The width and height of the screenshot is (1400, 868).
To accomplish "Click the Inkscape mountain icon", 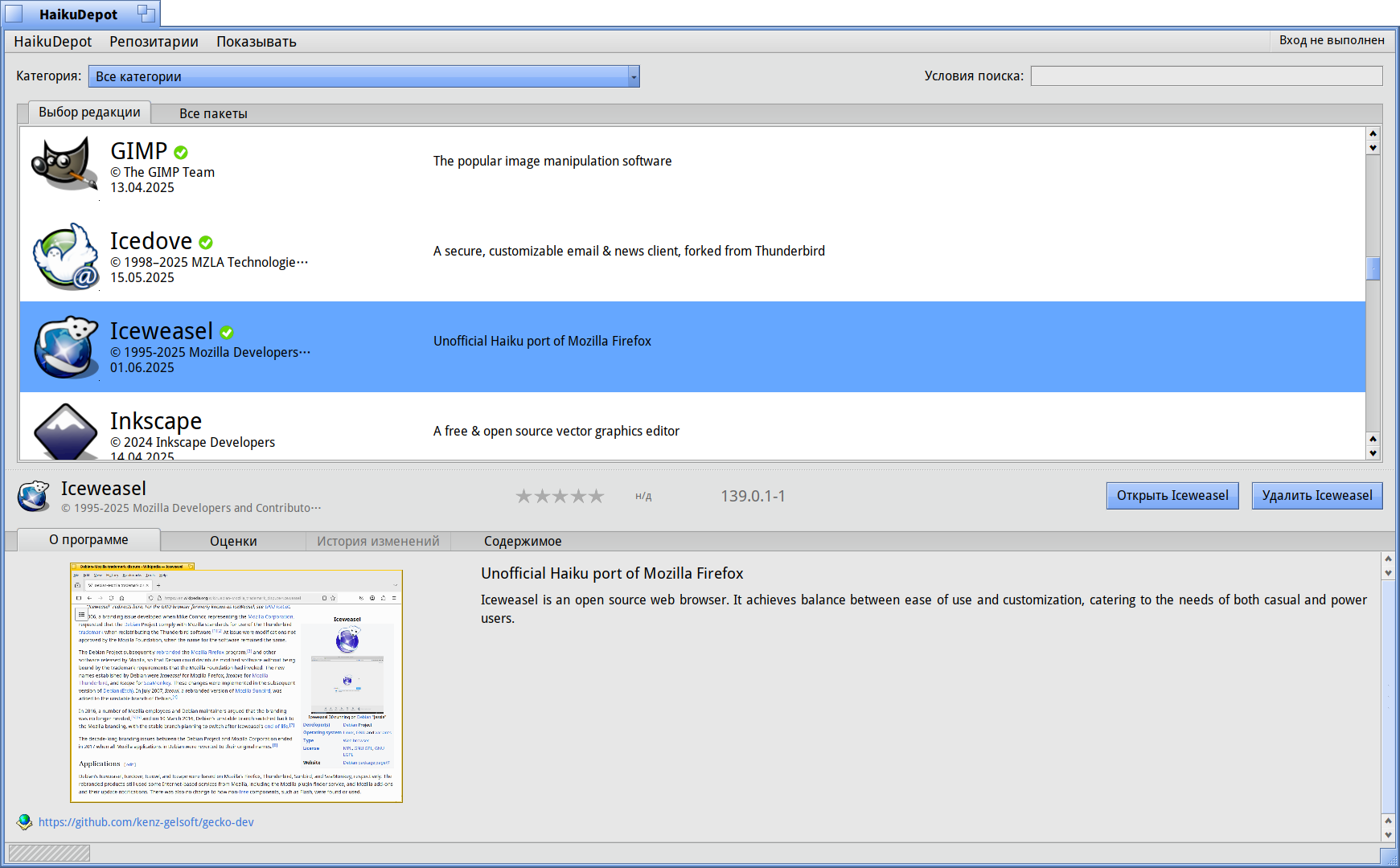I will [66, 432].
